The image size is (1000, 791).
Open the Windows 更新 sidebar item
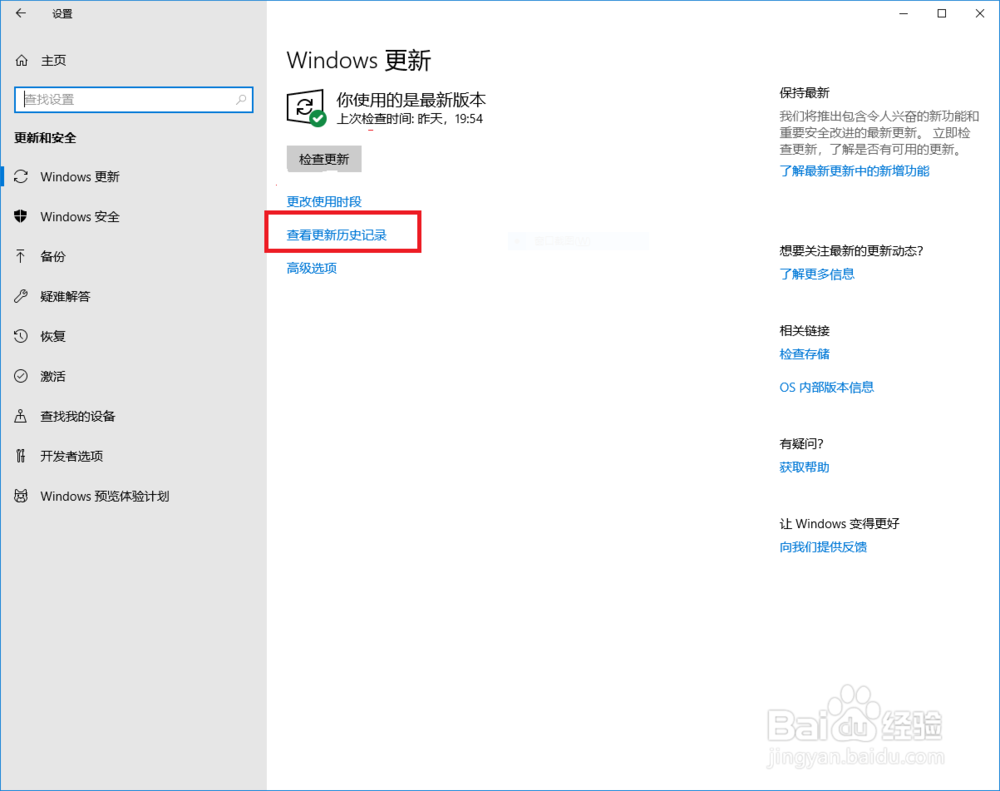pyautogui.click(x=80, y=176)
